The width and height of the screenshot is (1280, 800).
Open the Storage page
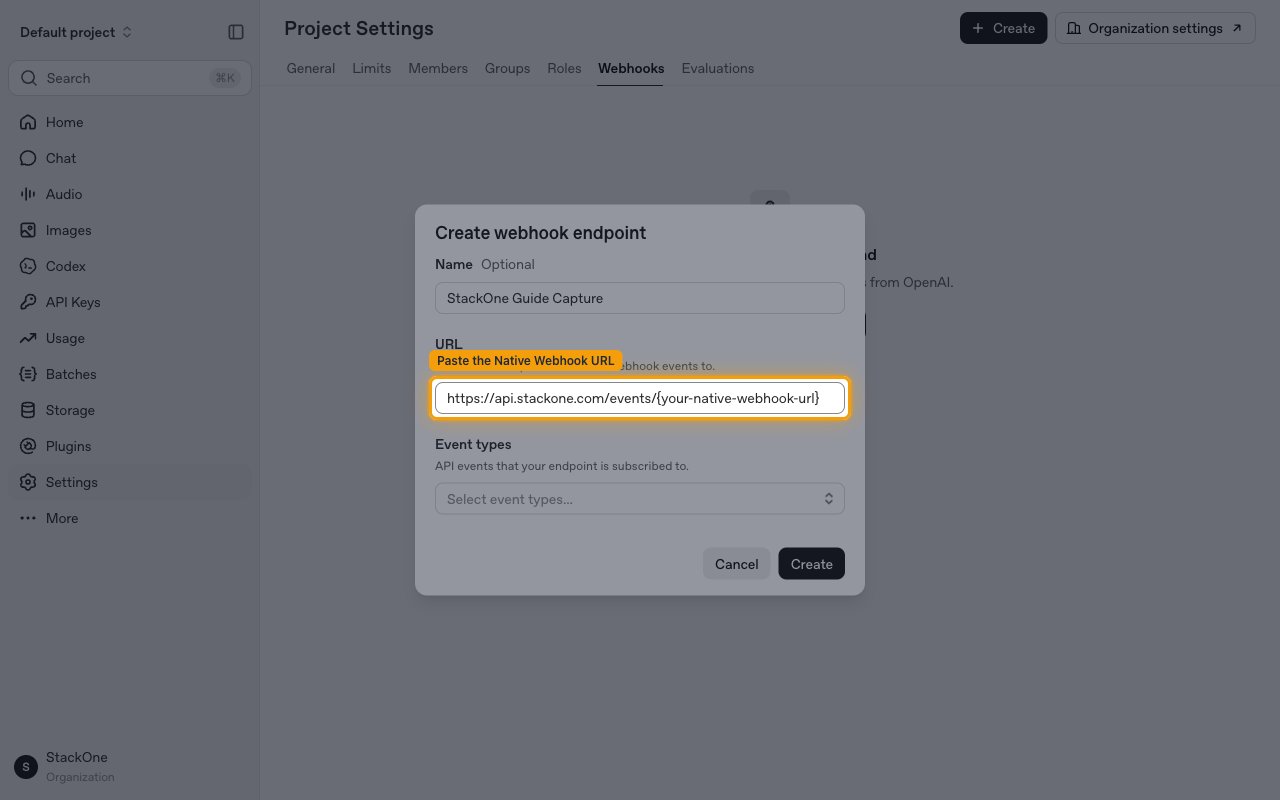click(130, 410)
